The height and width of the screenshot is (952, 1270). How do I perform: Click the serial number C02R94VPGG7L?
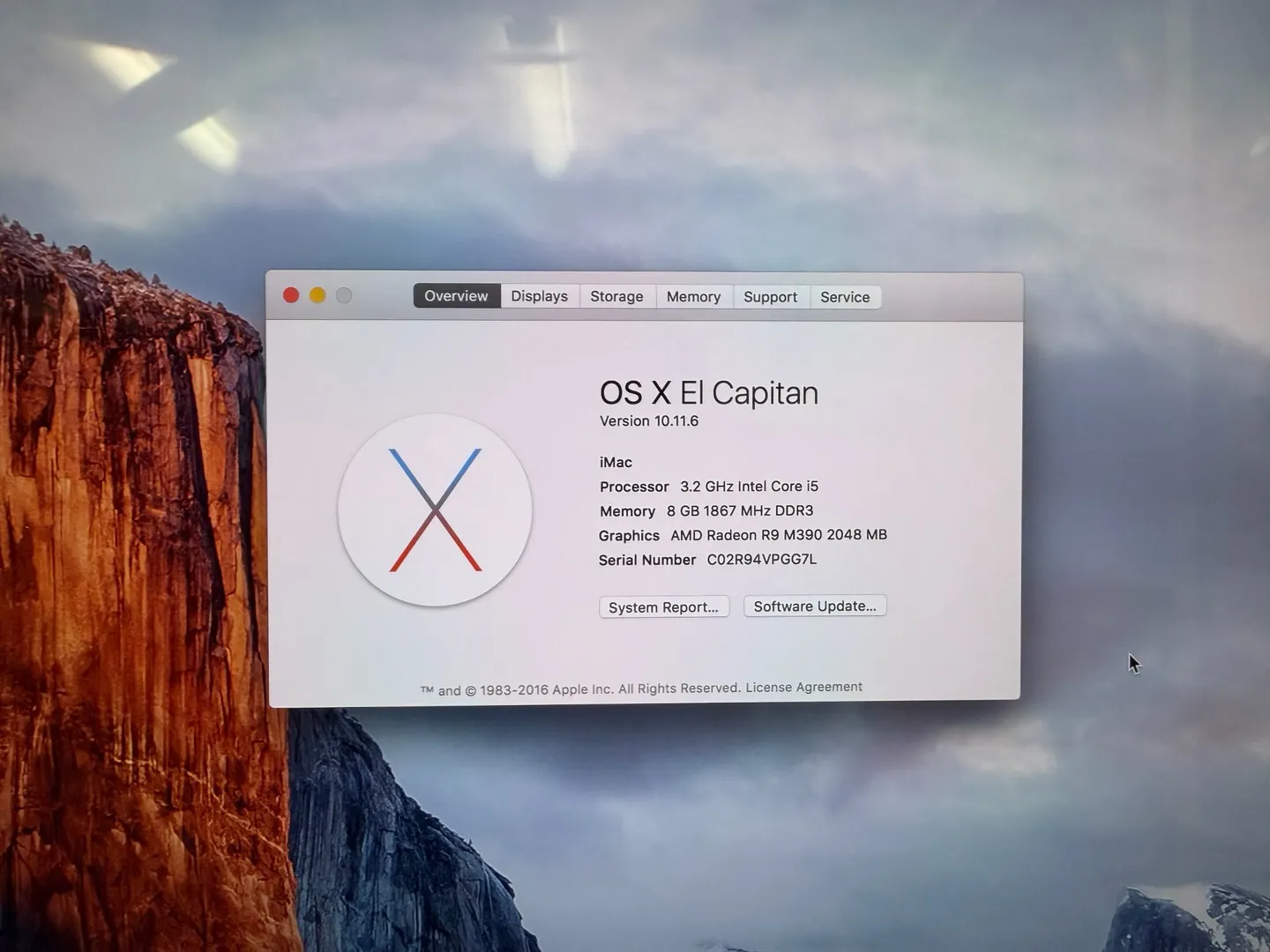(x=761, y=560)
